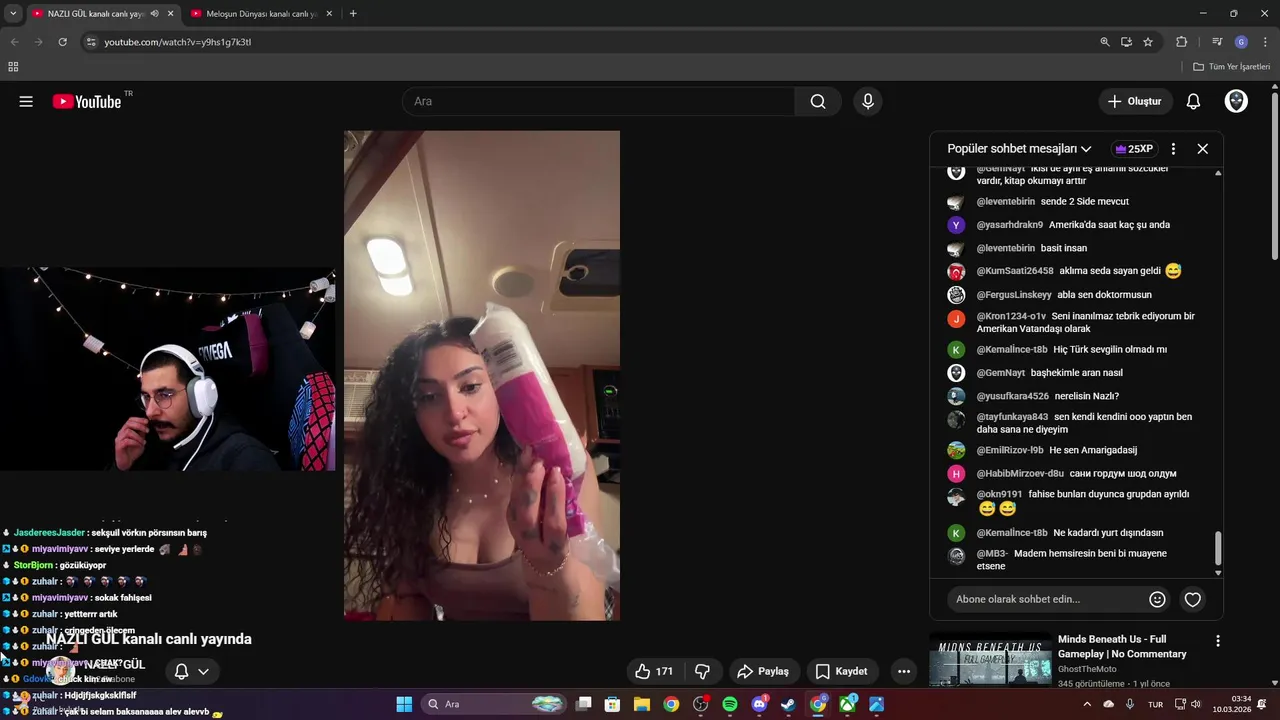Open File Explorer from the taskbar
This screenshot has height=720, width=1280.
[642, 704]
